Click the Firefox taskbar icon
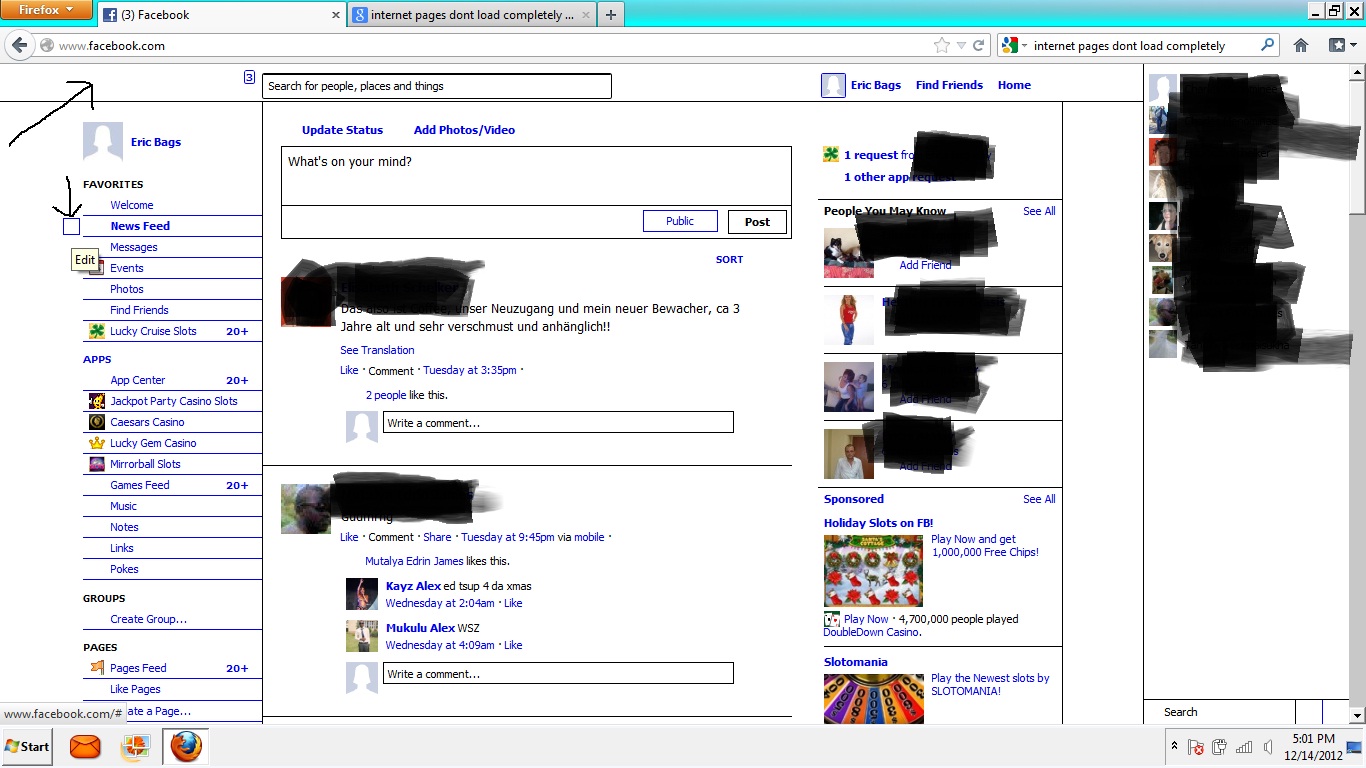The width and height of the screenshot is (1366, 768). pyautogui.click(x=185, y=747)
